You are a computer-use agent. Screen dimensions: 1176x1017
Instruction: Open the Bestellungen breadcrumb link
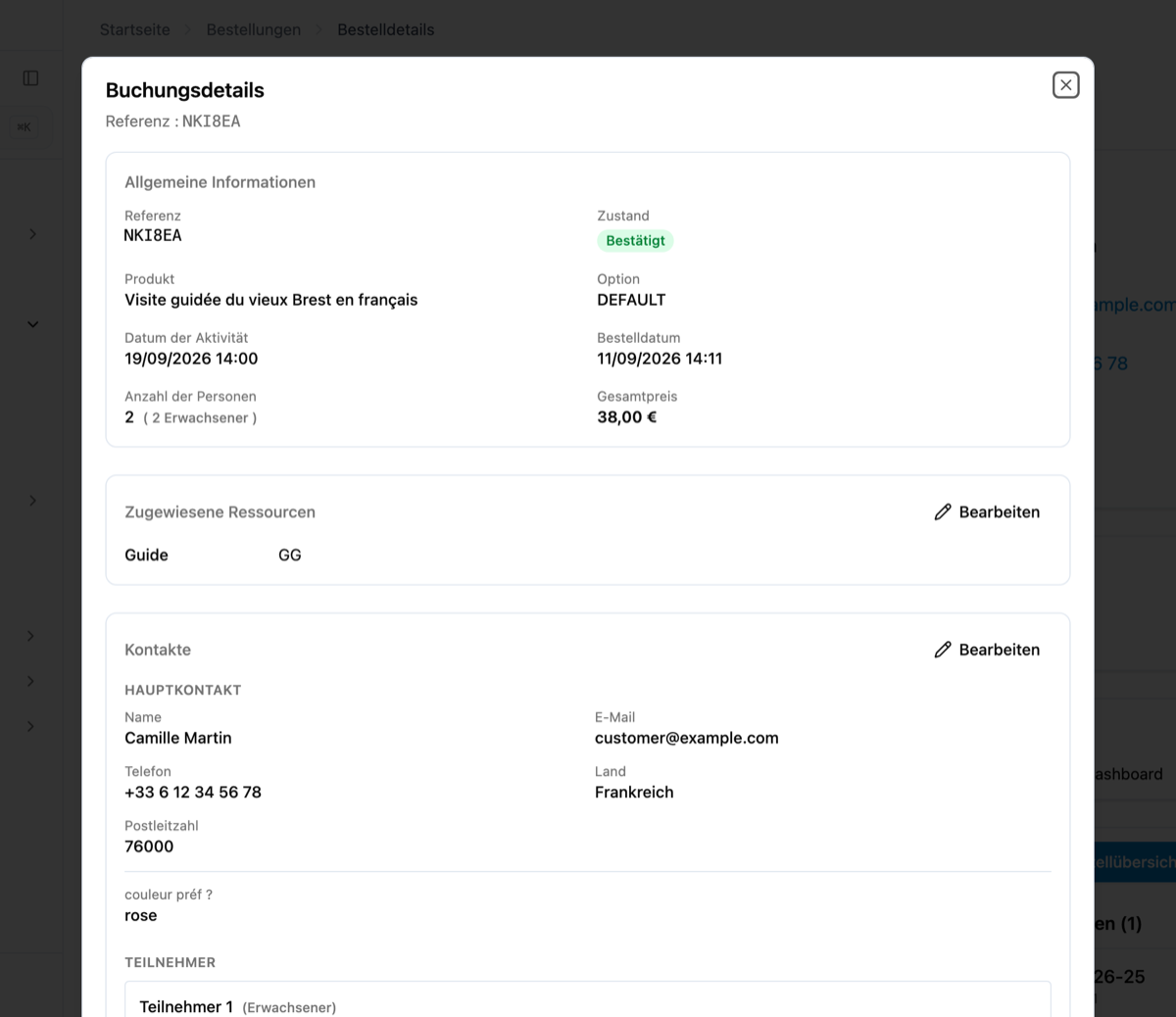[x=254, y=30]
